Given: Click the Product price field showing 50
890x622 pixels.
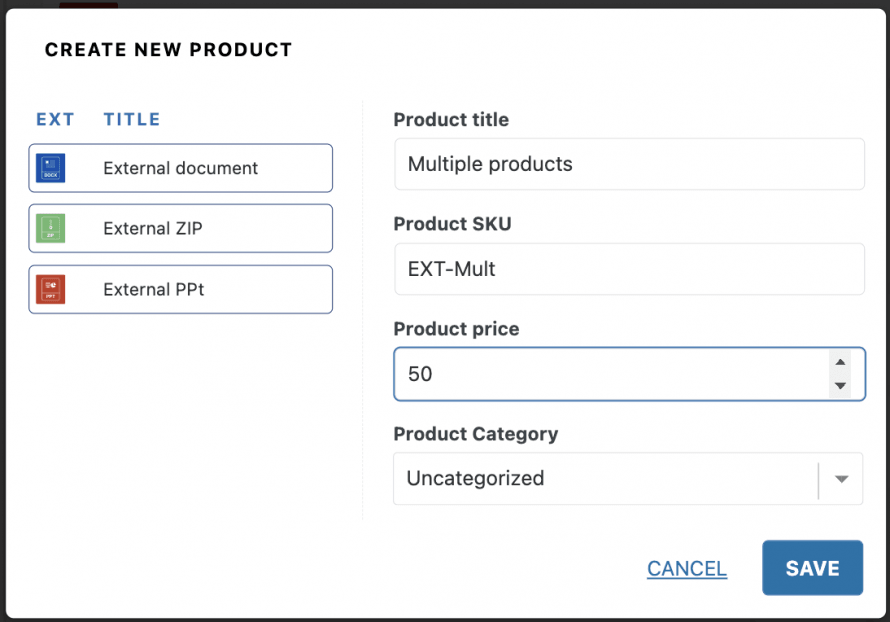Looking at the screenshot, I should pyautogui.click(x=610, y=374).
